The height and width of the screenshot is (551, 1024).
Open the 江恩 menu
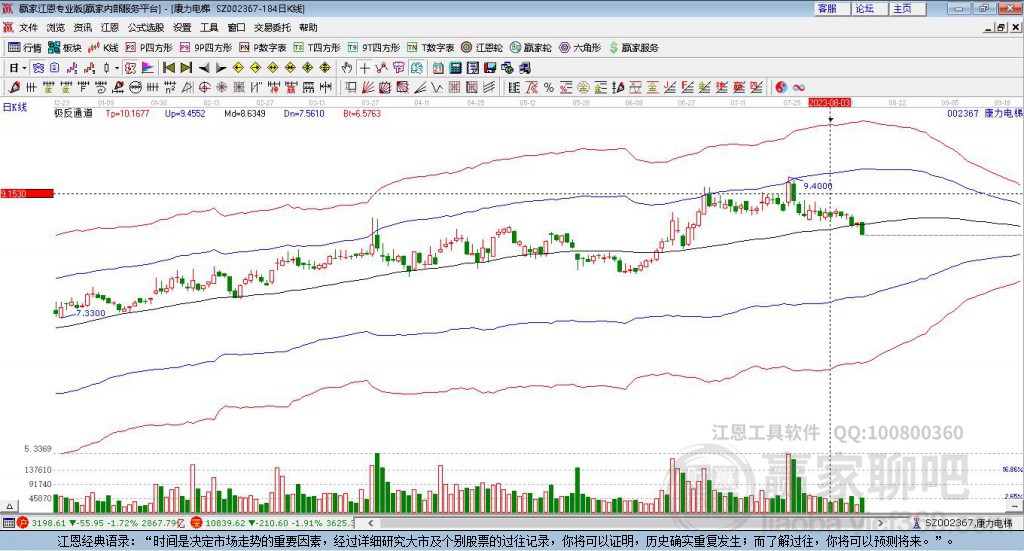point(110,27)
